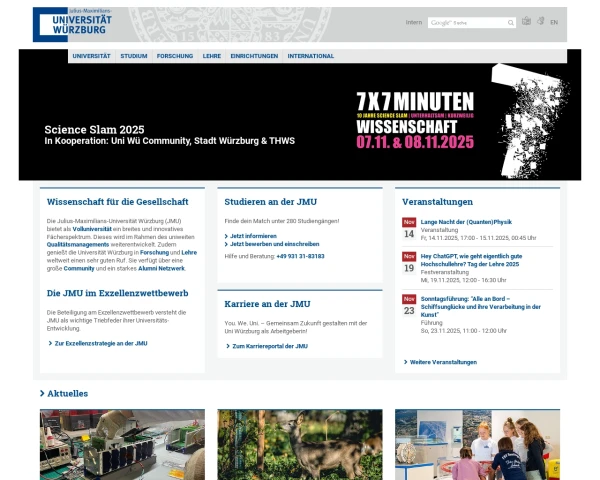Open the electronics satellite news thumbnail
Image resolution: width=600 pixels, height=480 pixels.
coord(122,444)
